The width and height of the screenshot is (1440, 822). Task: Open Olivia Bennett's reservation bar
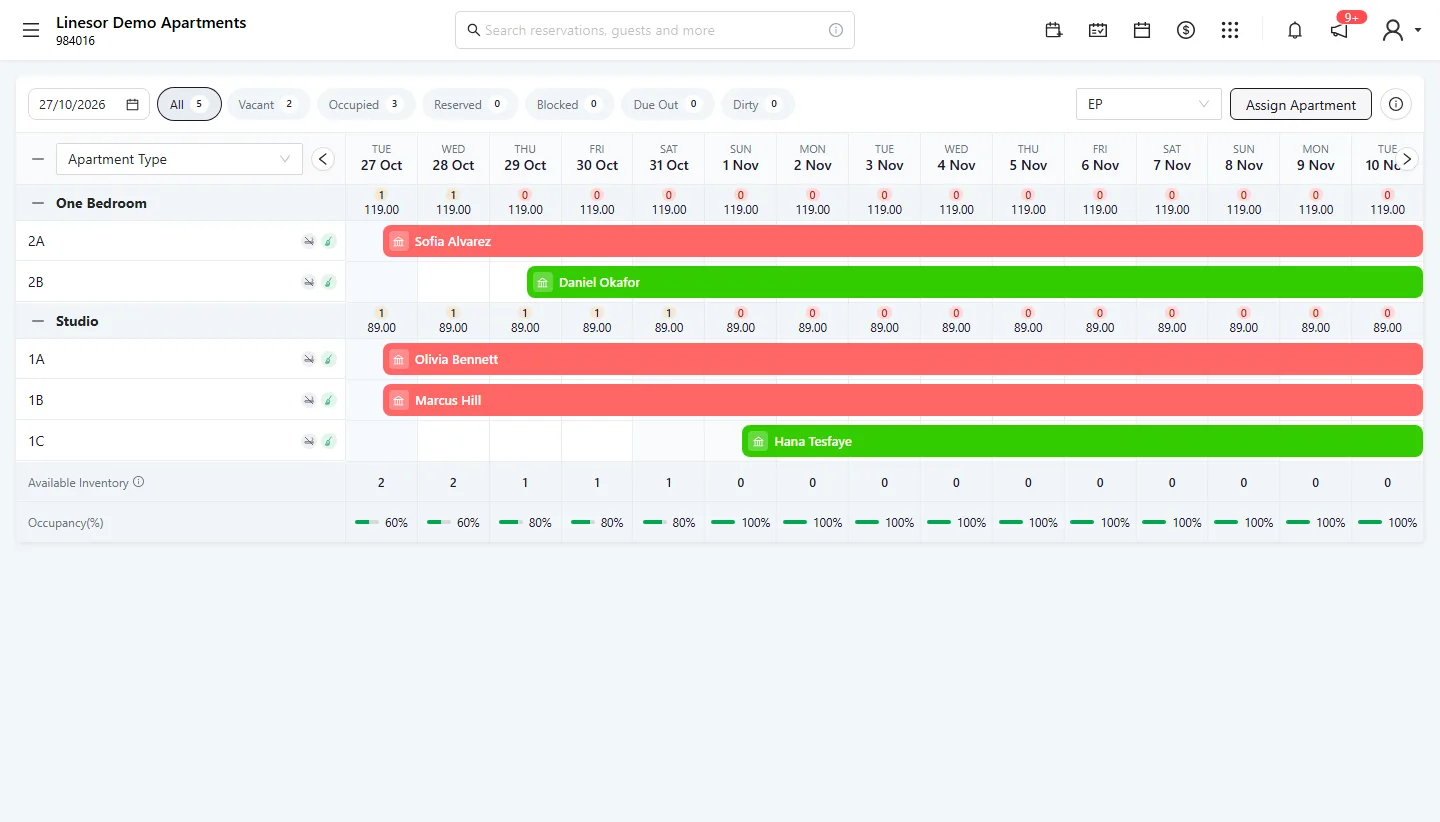(903, 359)
